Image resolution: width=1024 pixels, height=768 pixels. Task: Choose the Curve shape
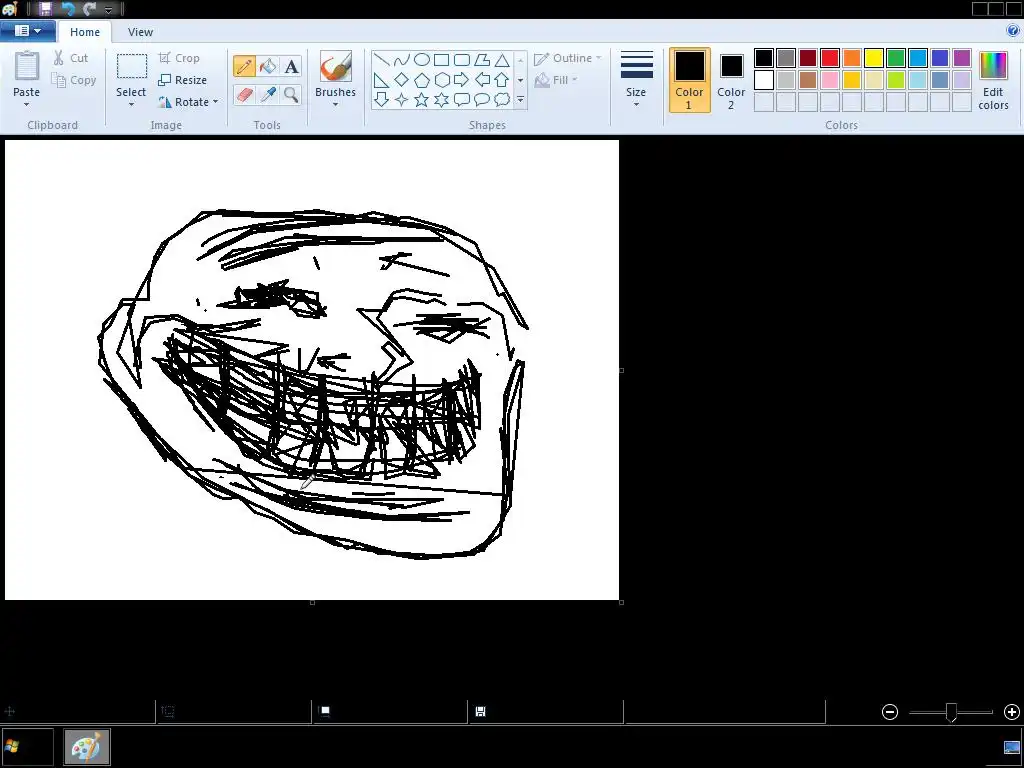pyautogui.click(x=402, y=60)
